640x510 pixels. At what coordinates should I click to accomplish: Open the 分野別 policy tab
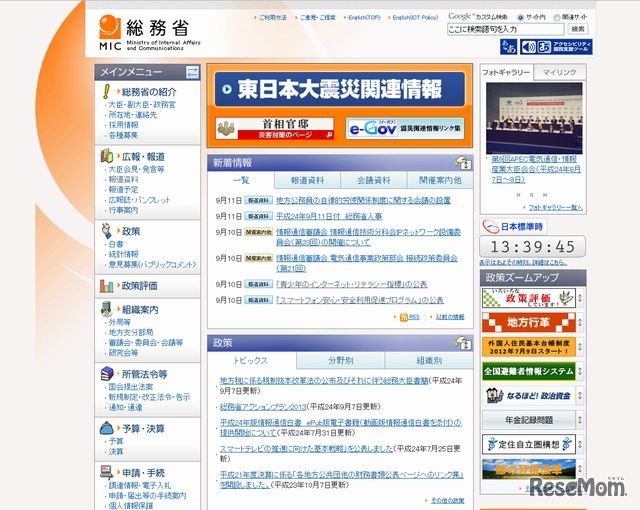click(341, 361)
